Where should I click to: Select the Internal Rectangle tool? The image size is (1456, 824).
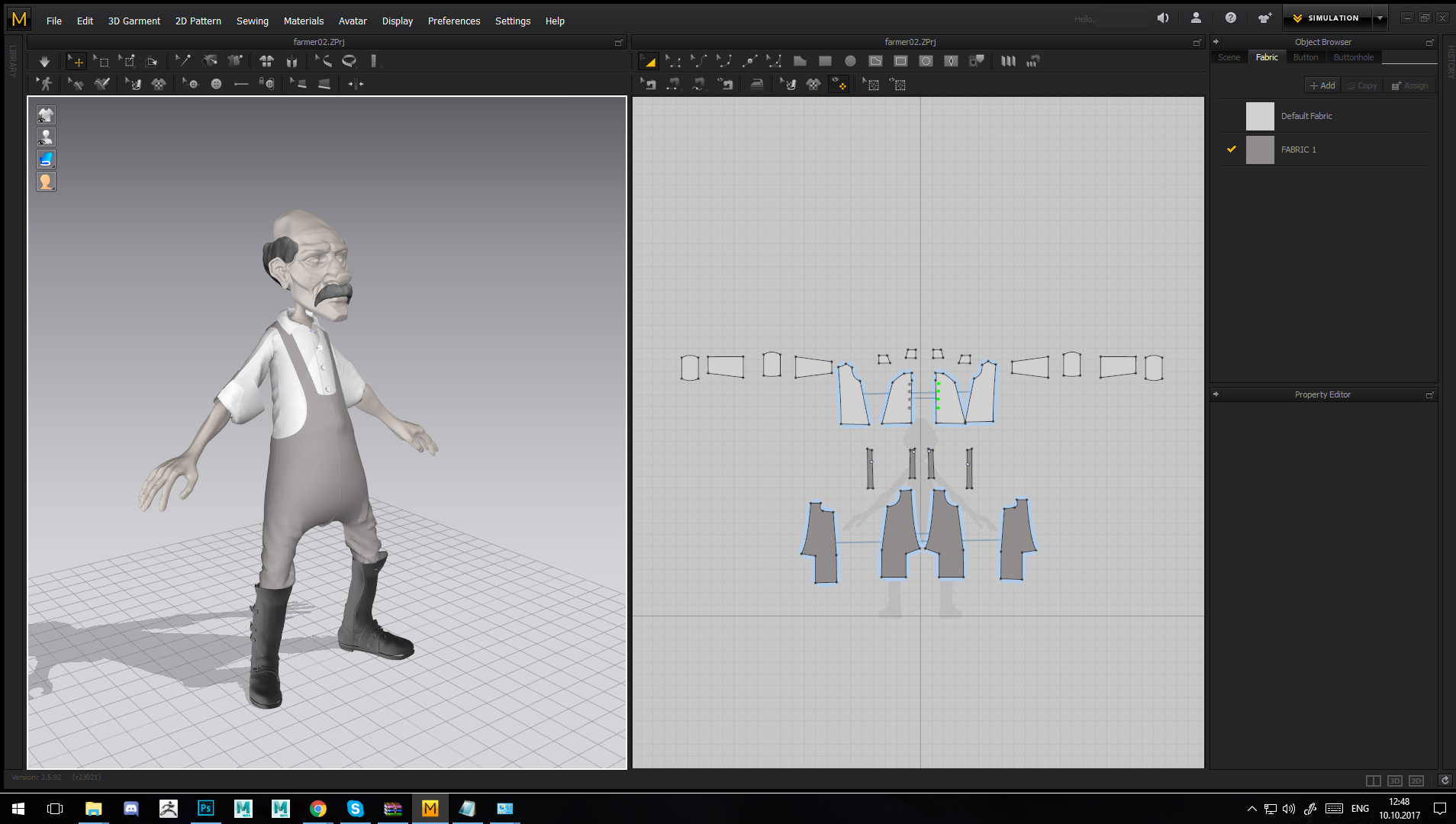[900, 61]
